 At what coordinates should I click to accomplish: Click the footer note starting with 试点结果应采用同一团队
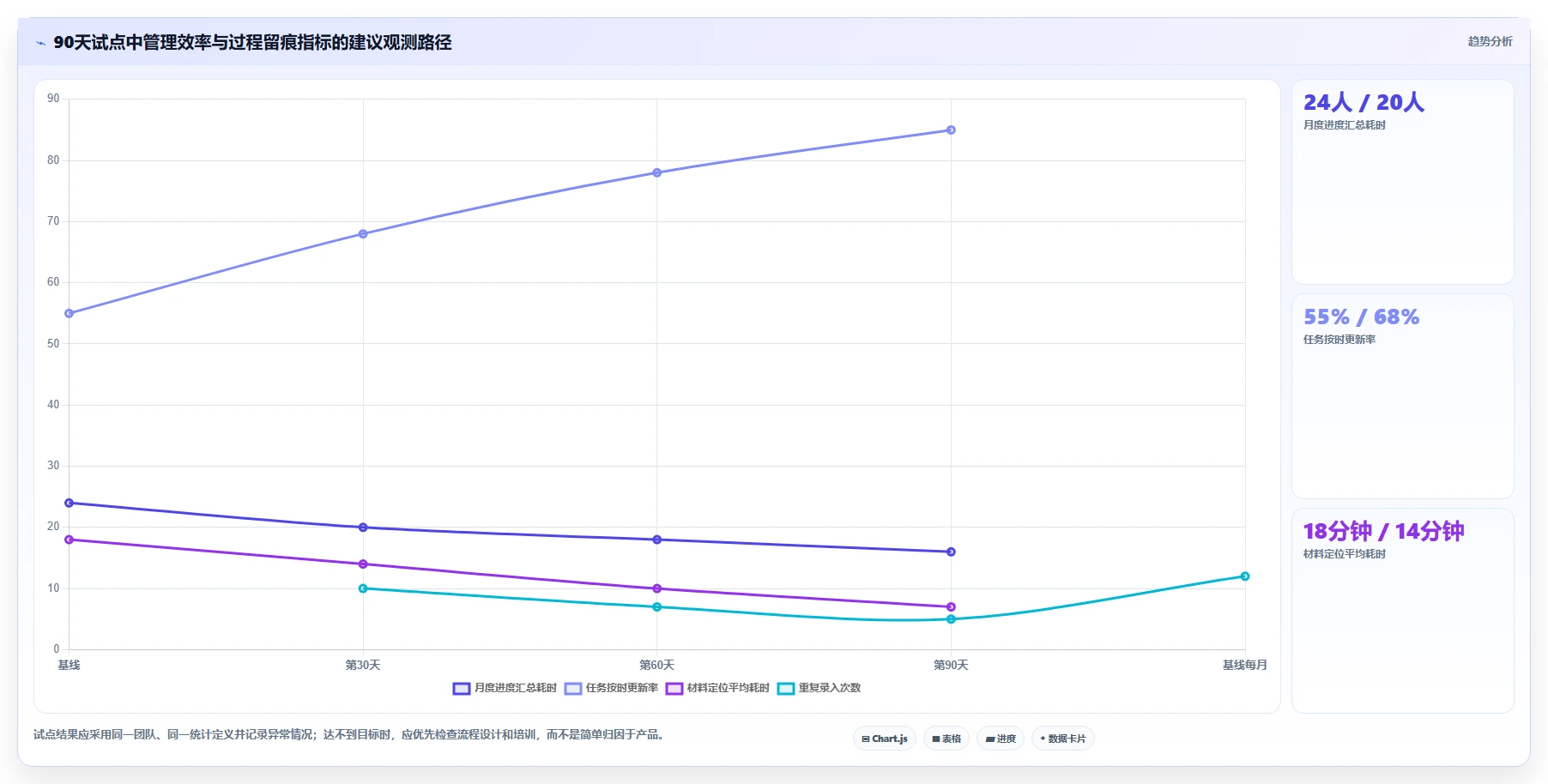click(x=350, y=735)
